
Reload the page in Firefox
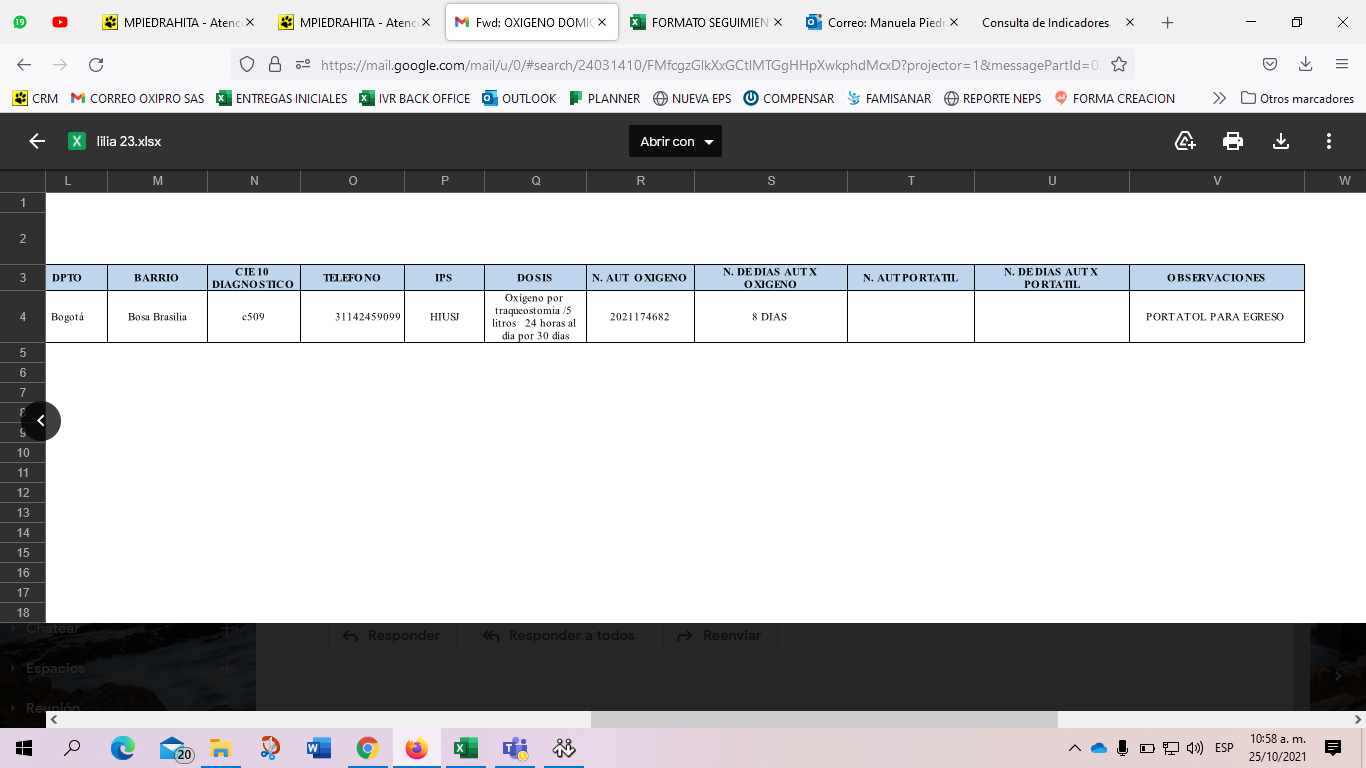tap(96, 65)
